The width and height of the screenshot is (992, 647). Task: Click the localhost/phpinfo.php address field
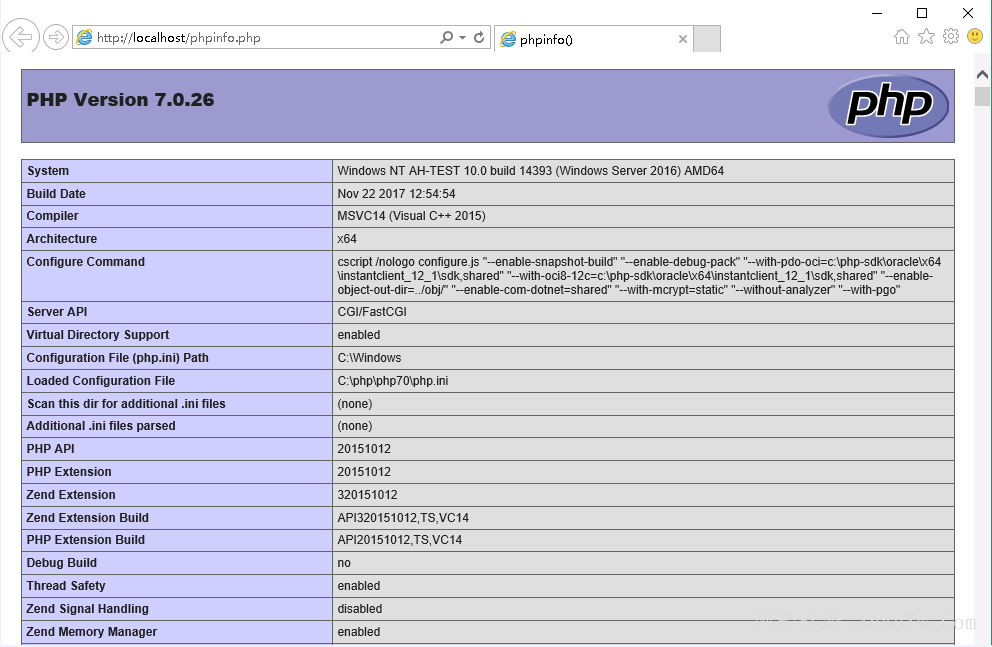pos(260,38)
